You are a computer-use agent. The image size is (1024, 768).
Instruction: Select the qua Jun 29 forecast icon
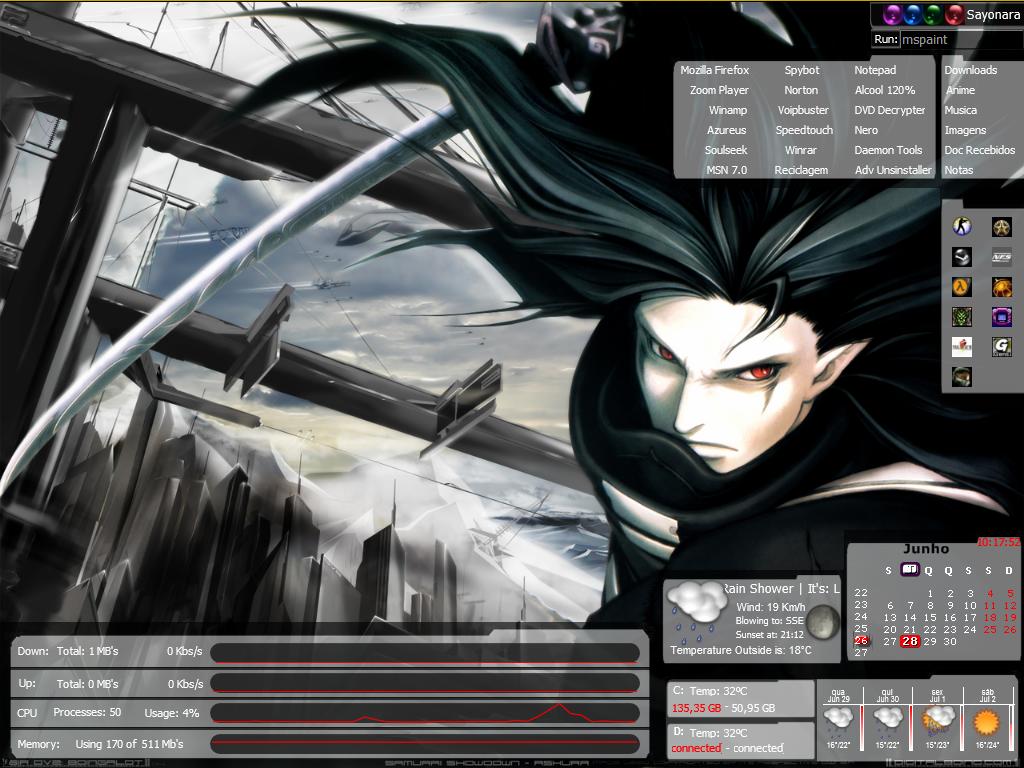tap(839, 721)
